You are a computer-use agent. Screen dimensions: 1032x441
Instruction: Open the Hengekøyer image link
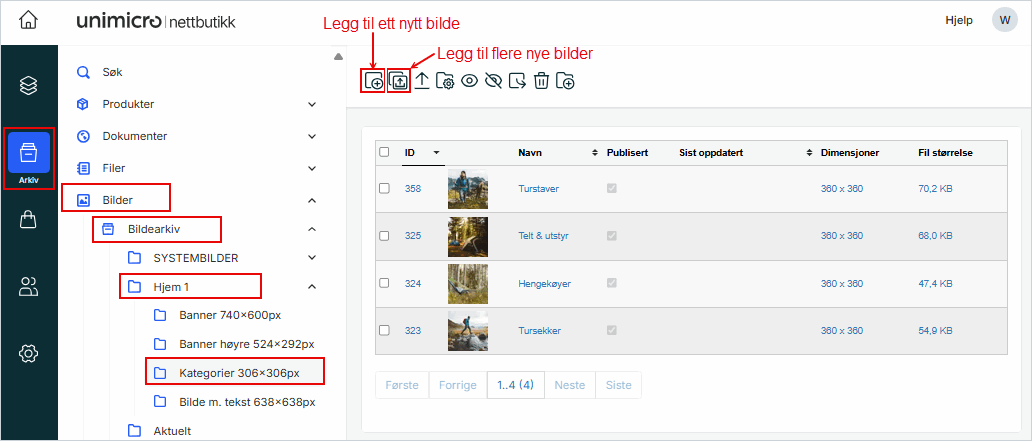(544, 284)
